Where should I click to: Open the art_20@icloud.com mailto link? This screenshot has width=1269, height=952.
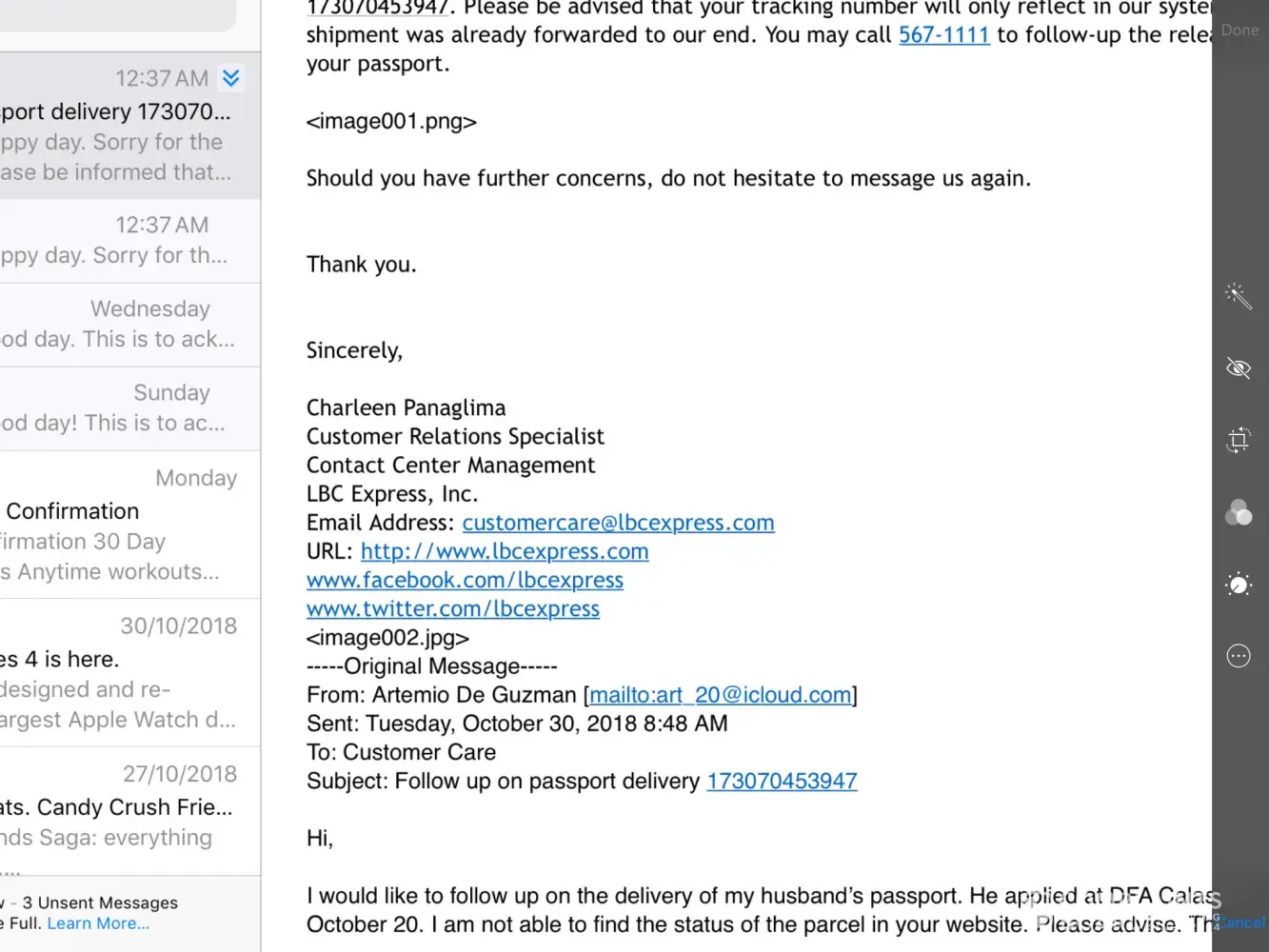(720, 695)
